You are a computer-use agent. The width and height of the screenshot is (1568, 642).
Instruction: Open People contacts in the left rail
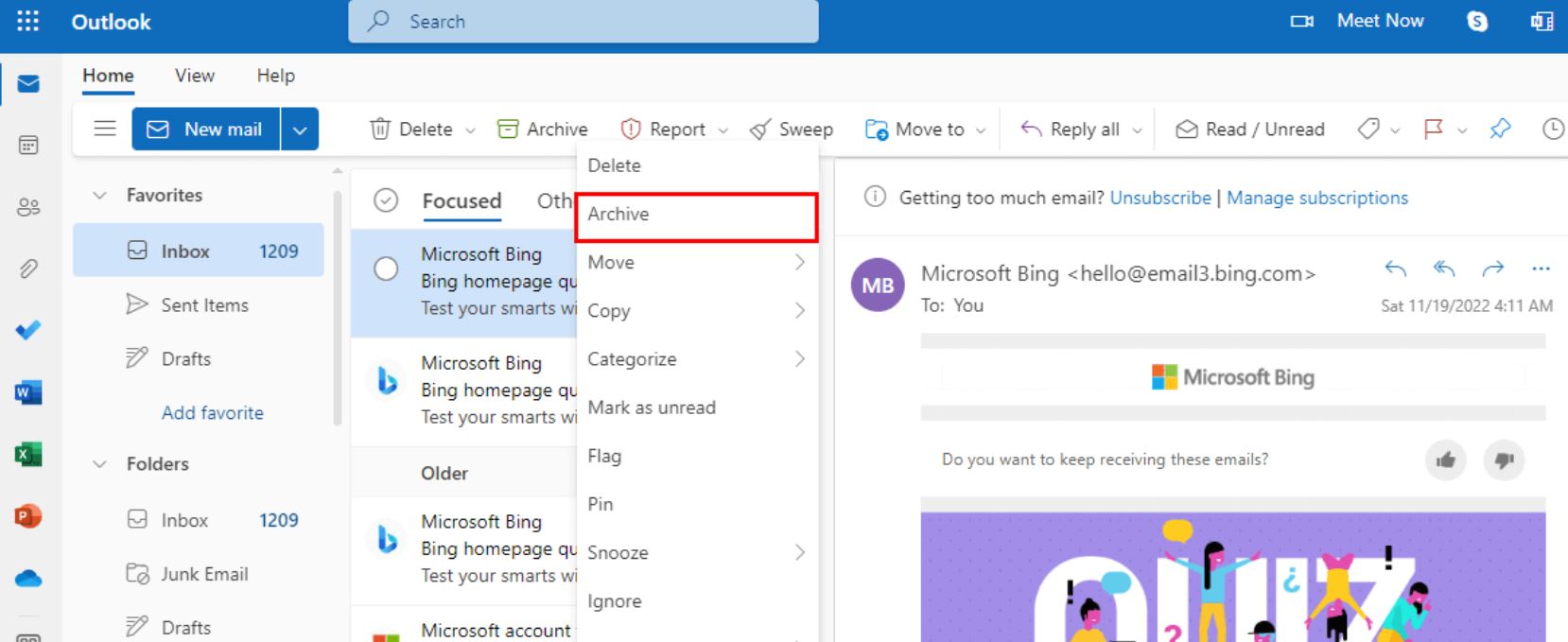coord(28,207)
